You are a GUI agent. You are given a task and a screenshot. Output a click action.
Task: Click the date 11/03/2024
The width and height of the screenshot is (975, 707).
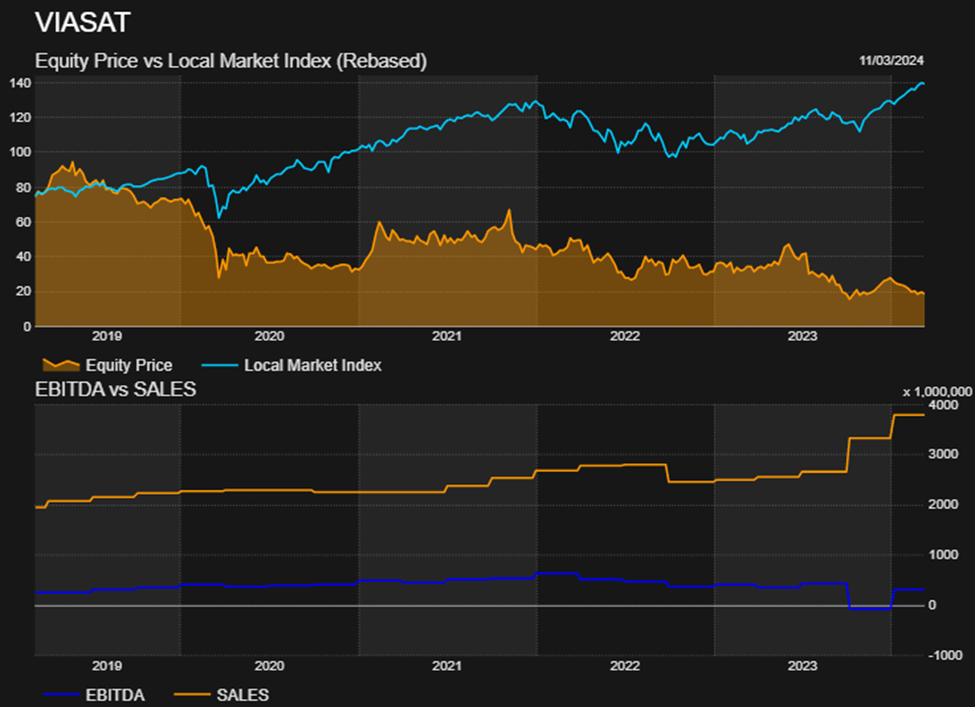pos(891,60)
